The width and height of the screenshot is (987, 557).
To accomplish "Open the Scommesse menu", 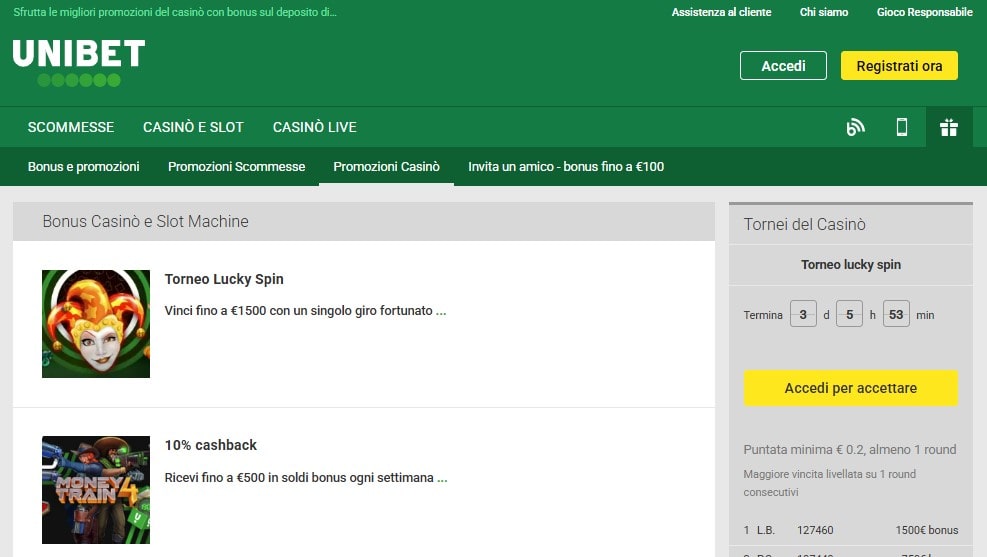I will coord(71,127).
